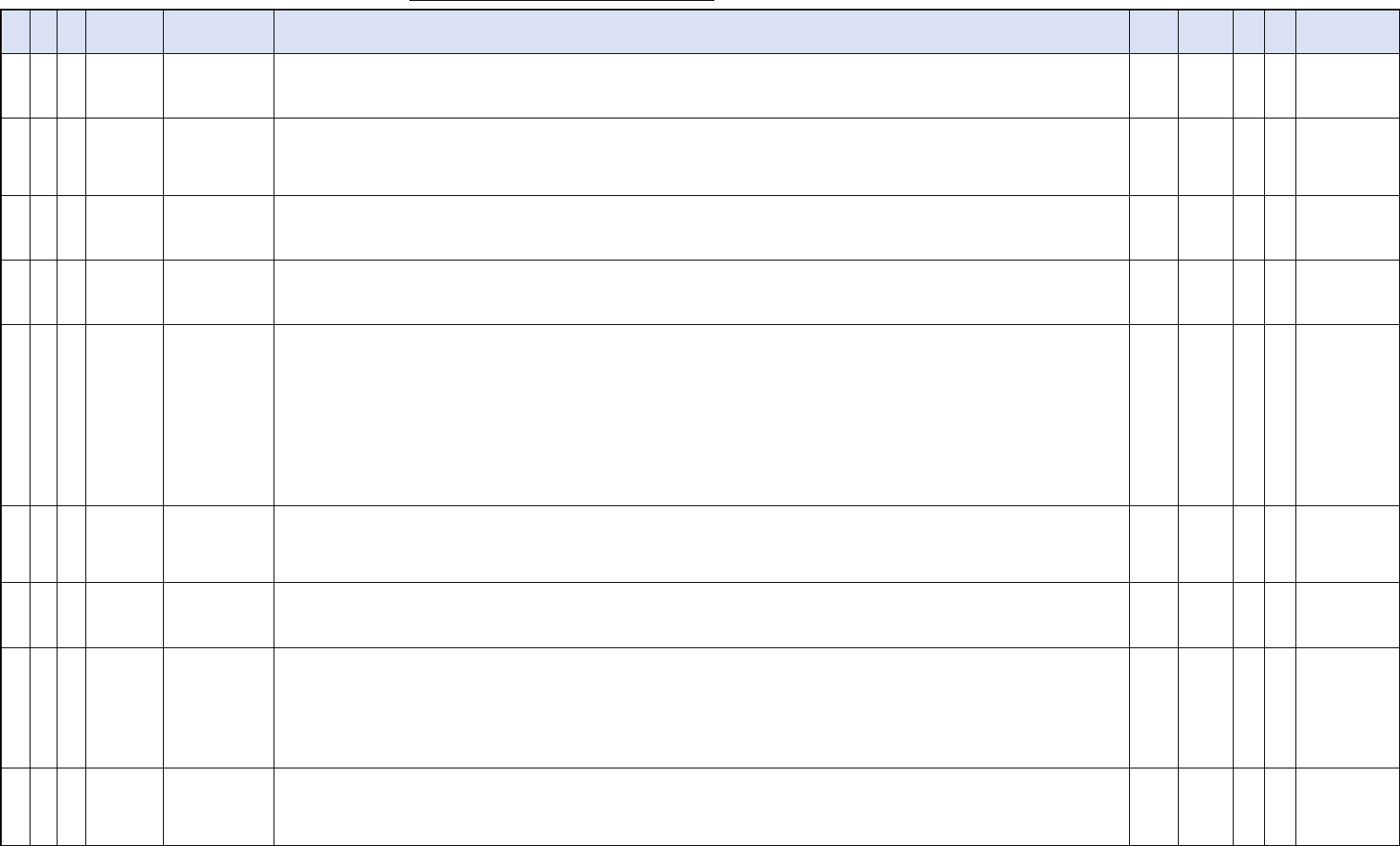Select the last cell of the first body row
1400x846 pixels.
(x=1347, y=86)
